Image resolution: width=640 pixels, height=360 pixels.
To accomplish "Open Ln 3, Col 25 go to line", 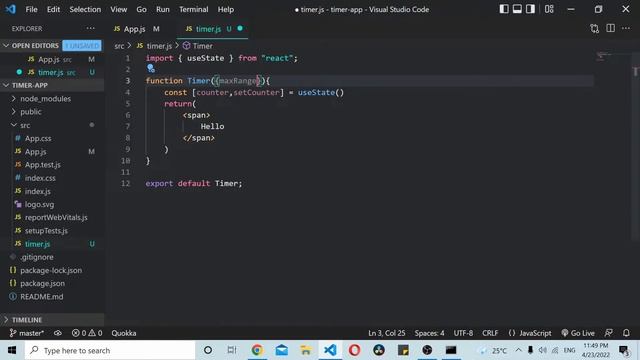I will coord(387,333).
